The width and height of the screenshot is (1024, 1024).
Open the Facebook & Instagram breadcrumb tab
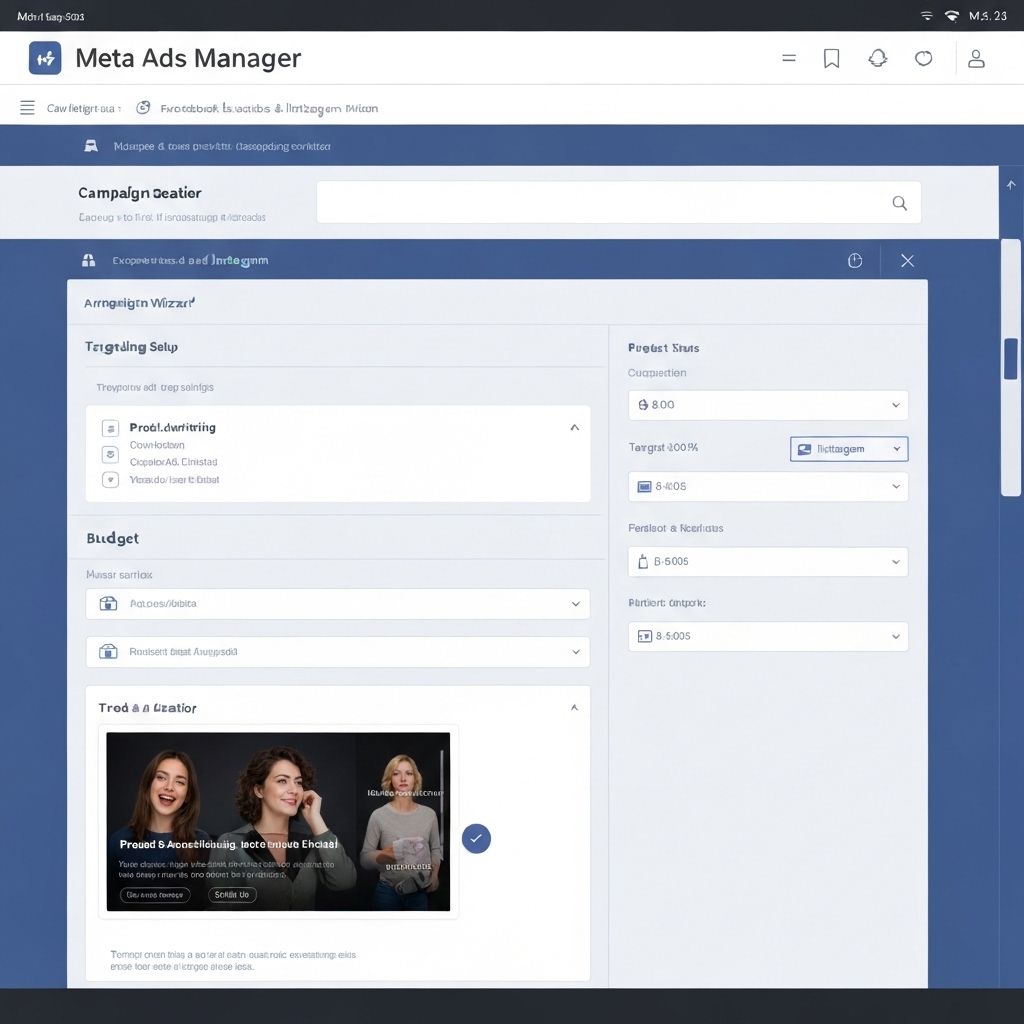click(x=268, y=108)
